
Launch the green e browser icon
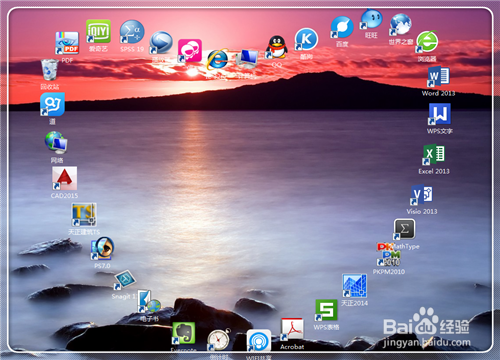(x=427, y=41)
